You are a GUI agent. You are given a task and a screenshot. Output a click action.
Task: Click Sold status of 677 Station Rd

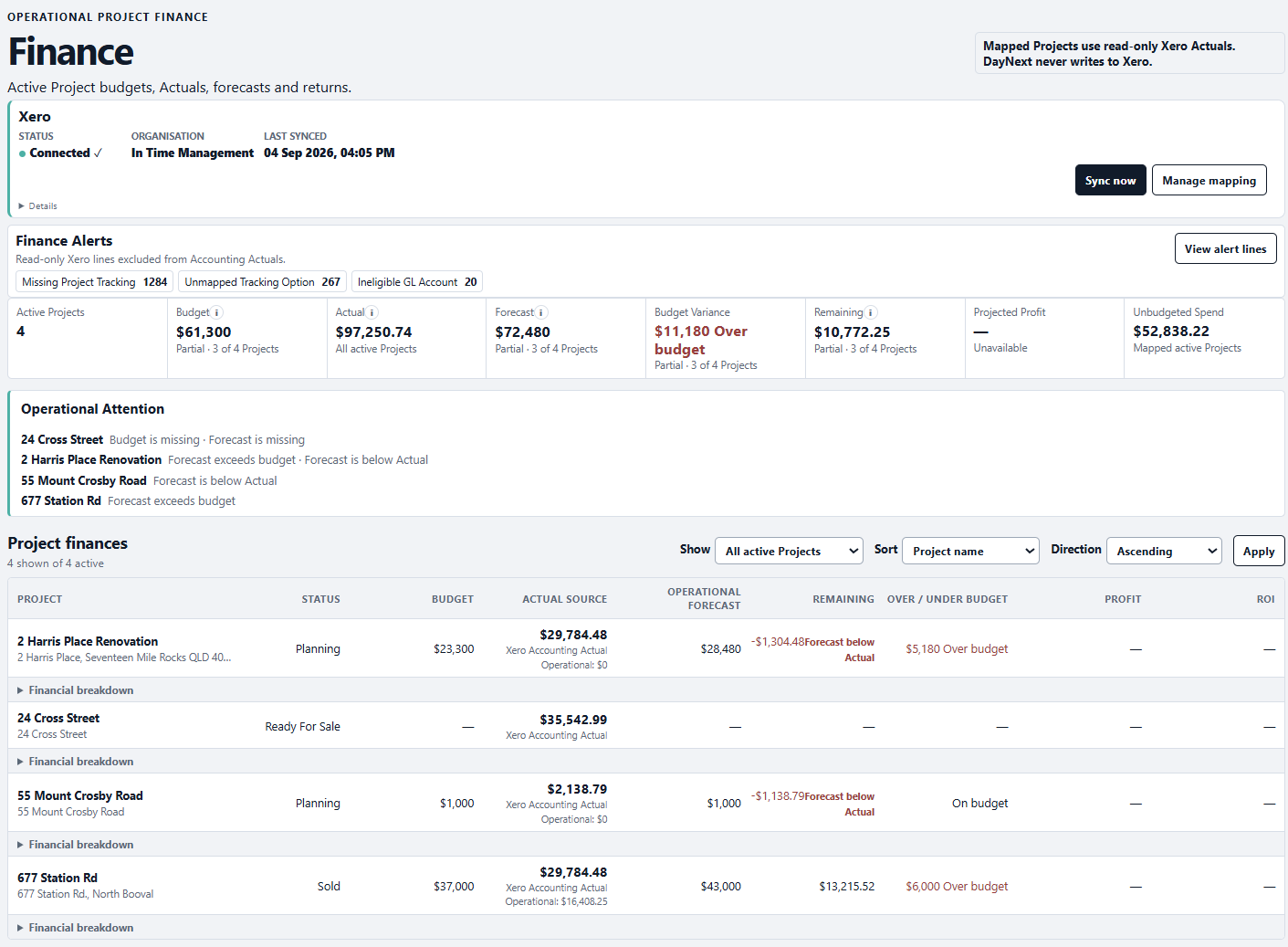click(x=329, y=886)
